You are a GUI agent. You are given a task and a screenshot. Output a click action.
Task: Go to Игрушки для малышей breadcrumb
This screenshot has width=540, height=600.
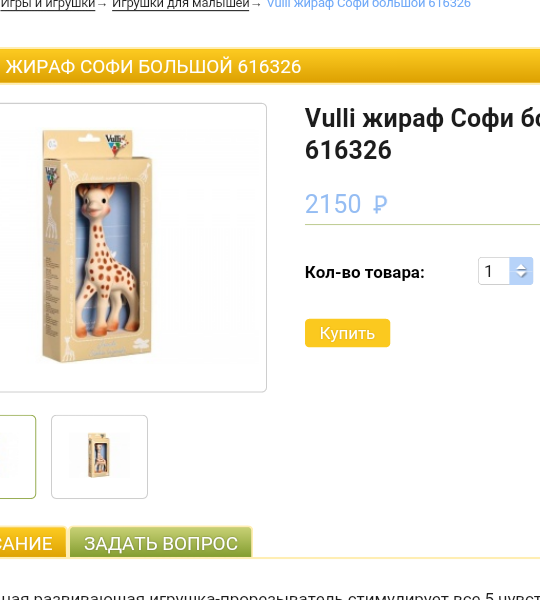(180, 4)
